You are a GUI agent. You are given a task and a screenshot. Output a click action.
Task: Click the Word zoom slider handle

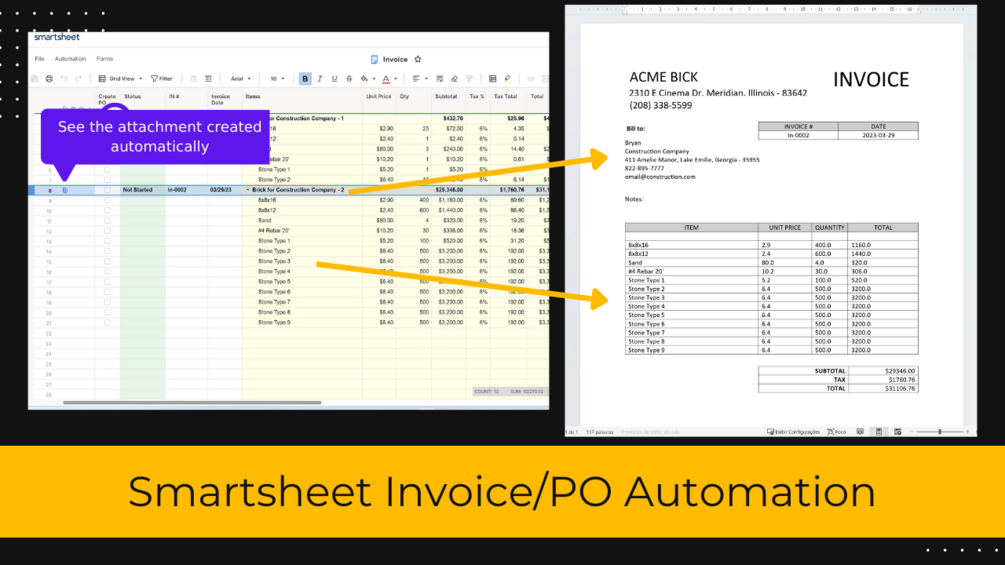[940, 432]
